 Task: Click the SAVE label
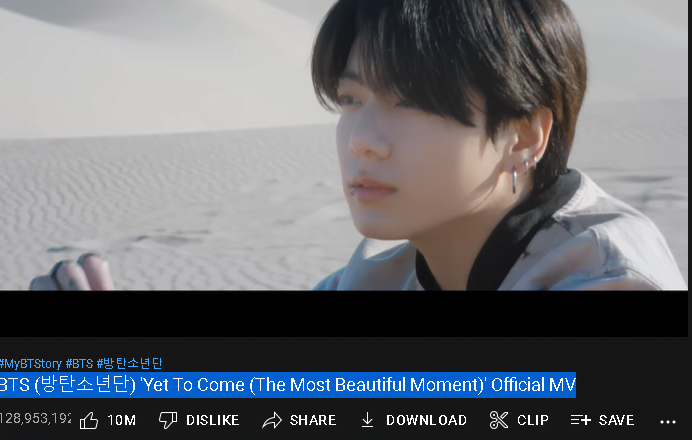point(616,420)
